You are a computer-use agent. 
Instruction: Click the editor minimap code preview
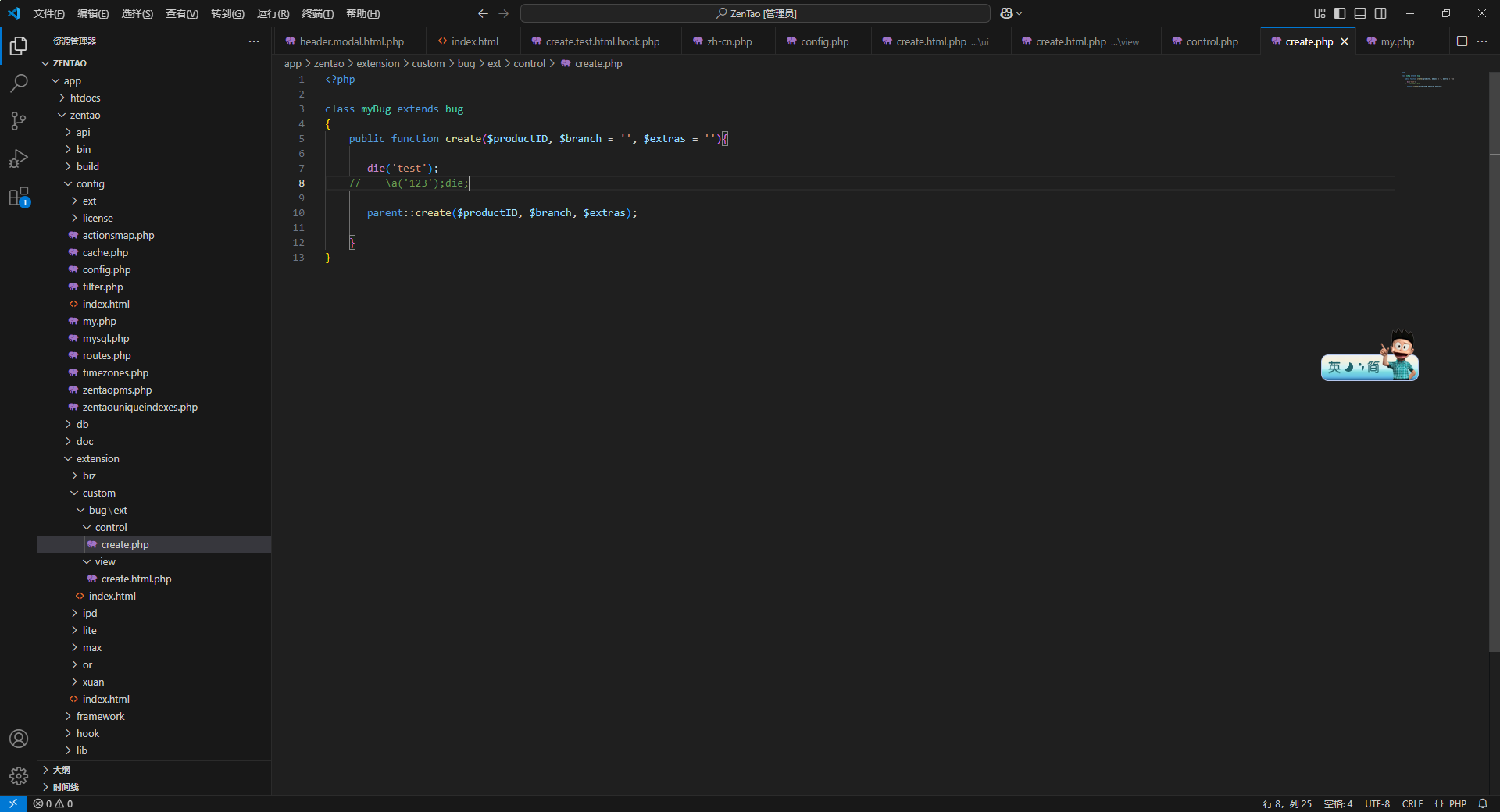coord(1427,81)
